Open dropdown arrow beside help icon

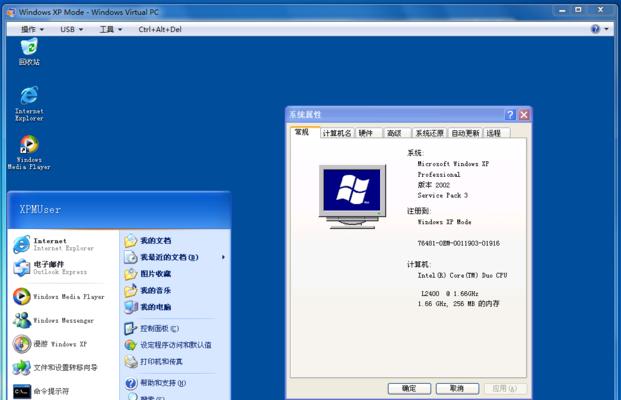pos(606,29)
